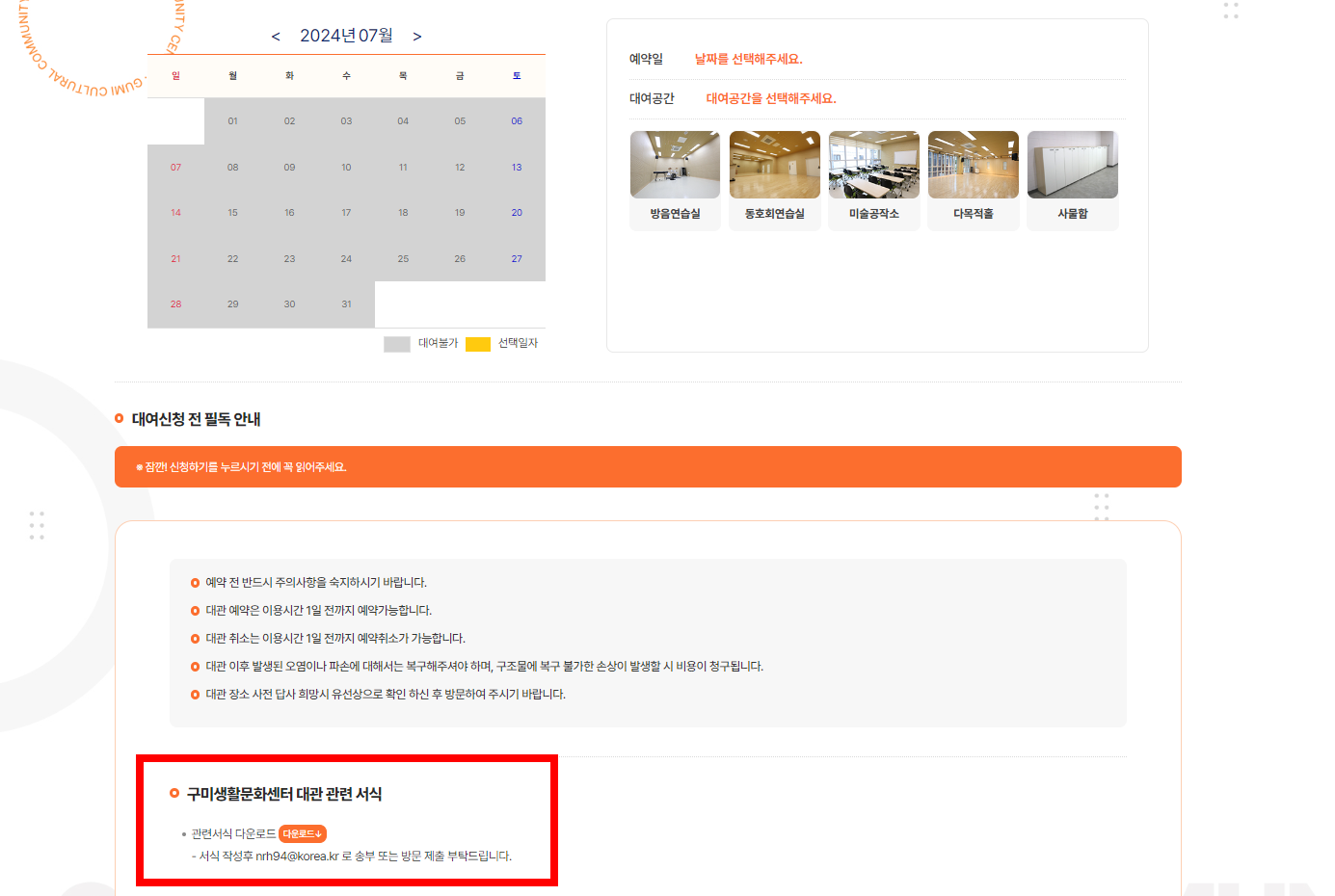Viewport: 1335px width, 896px height.
Task: Select calendar date 09
Action: click(x=289, y=168)
